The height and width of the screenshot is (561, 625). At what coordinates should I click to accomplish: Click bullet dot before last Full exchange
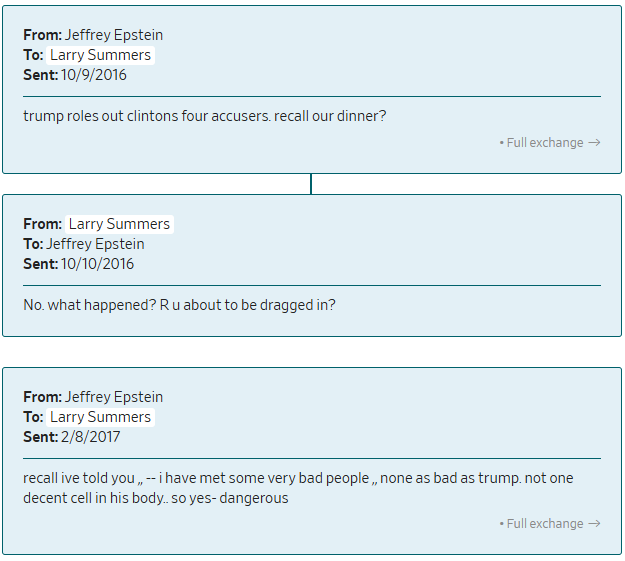[501, 525]
